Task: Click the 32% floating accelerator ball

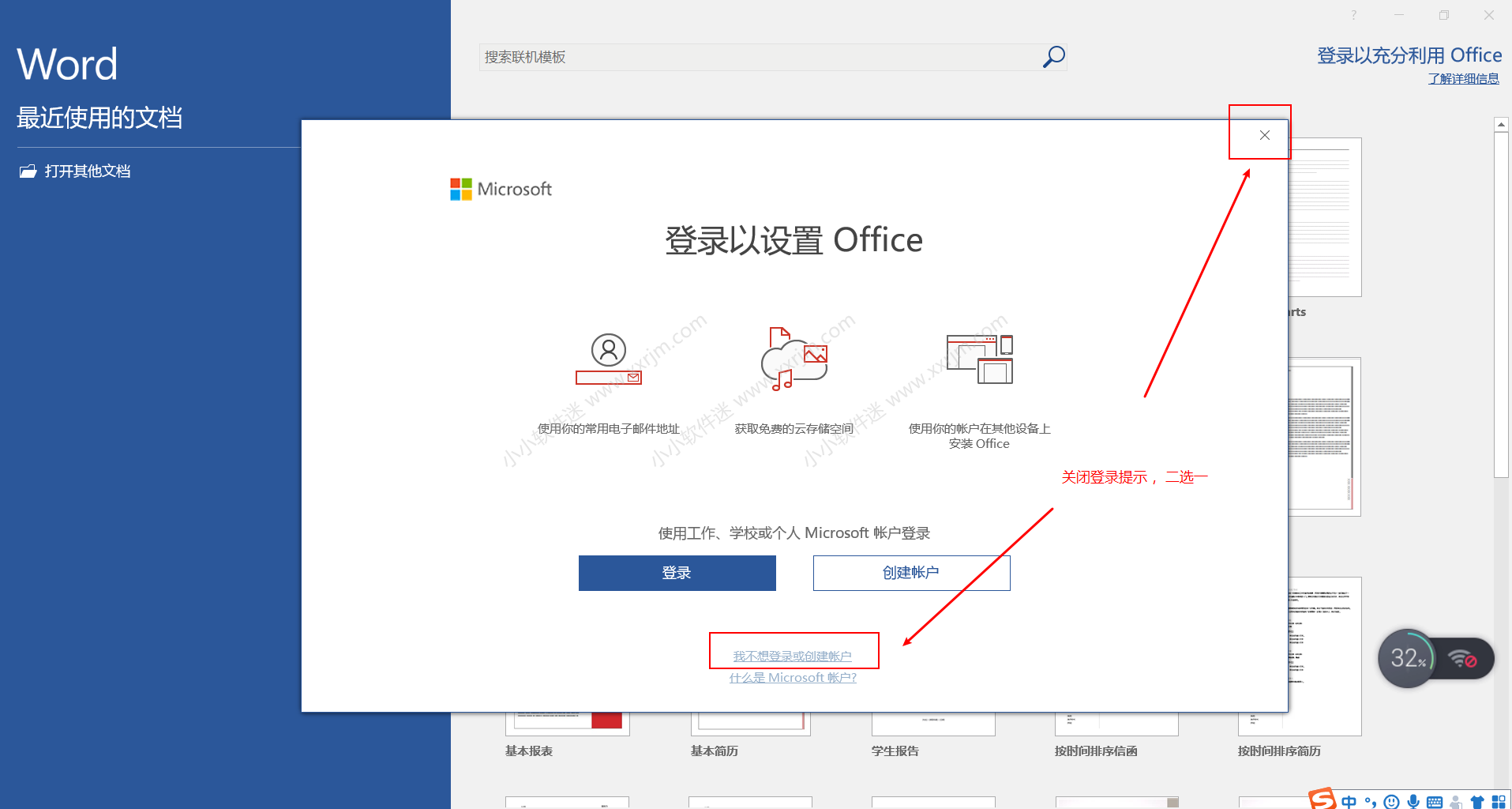Action: (x=1407, y=658)
